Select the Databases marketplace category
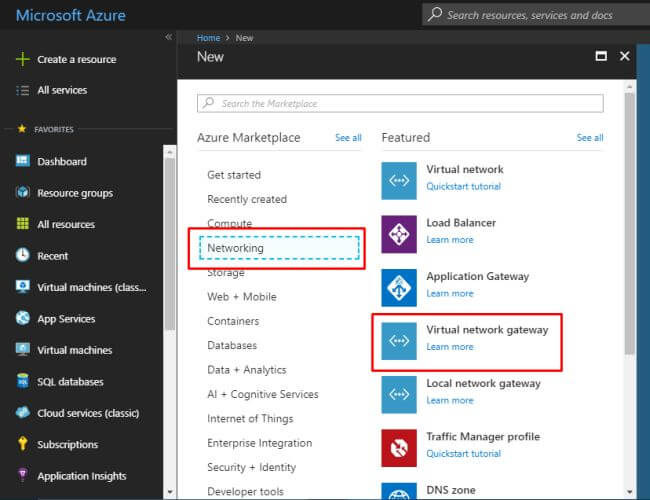 232,345
